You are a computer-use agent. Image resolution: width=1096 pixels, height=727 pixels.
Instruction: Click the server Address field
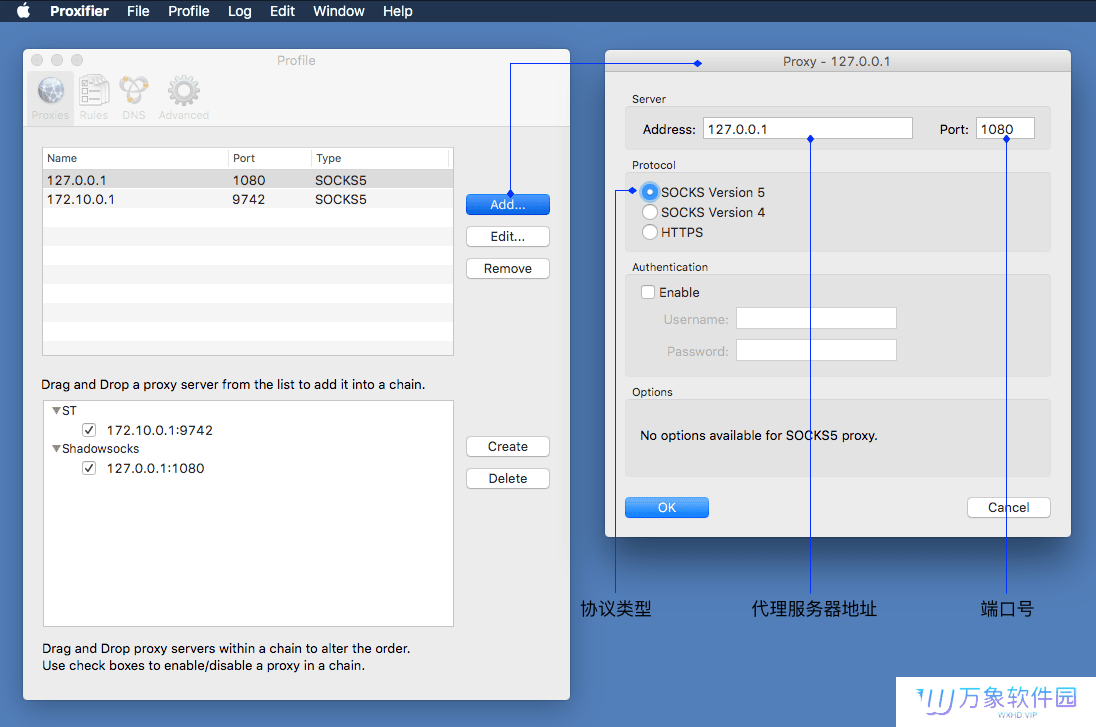click(807, 129)
